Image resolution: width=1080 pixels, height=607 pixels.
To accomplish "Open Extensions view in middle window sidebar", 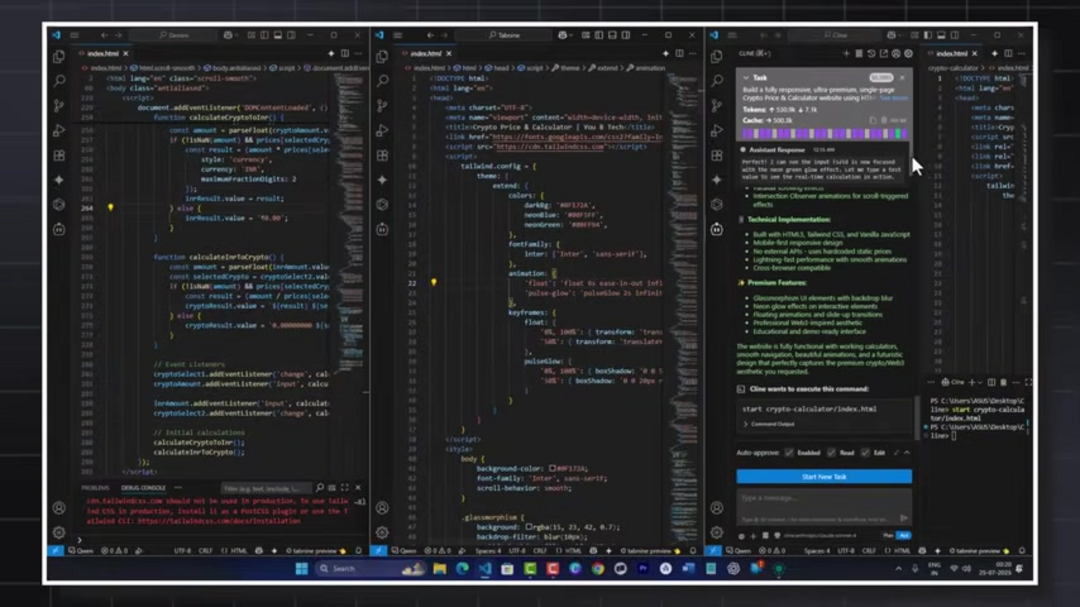I will click(383, 155).
